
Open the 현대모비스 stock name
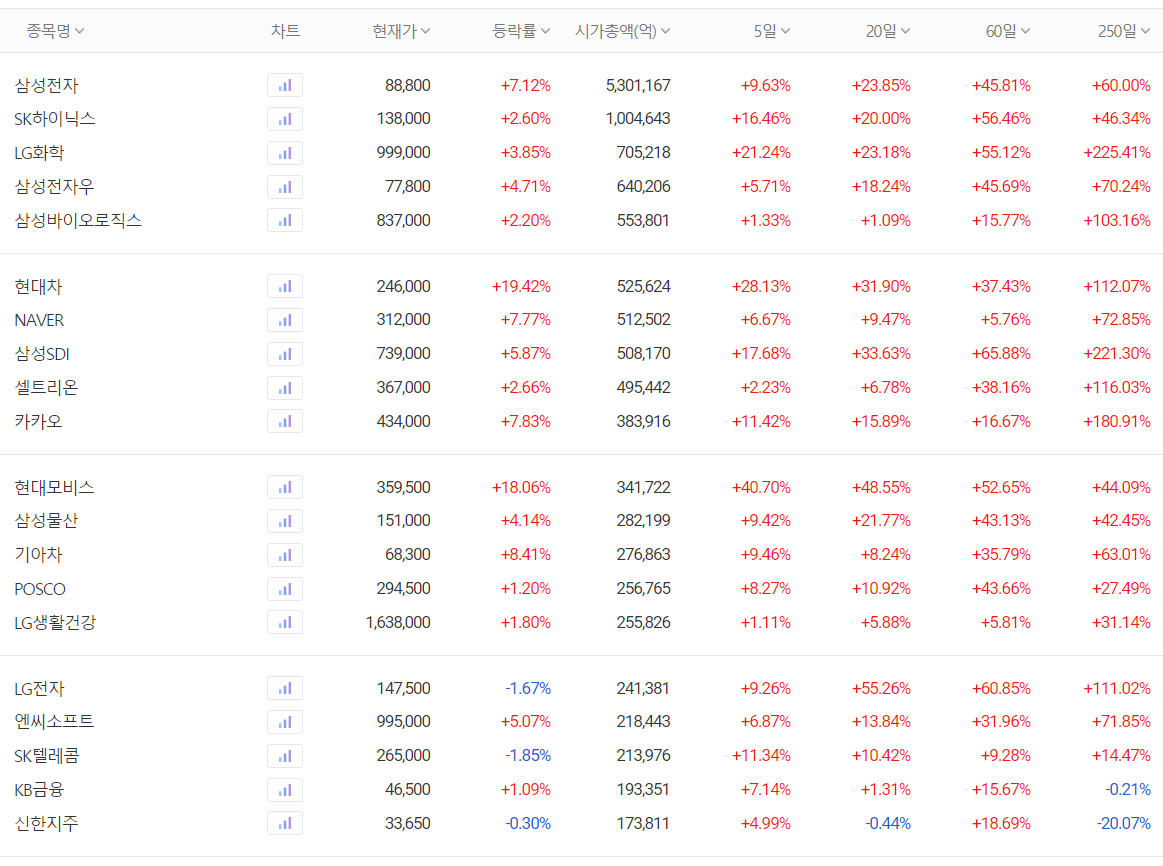[x=54, y=487]
